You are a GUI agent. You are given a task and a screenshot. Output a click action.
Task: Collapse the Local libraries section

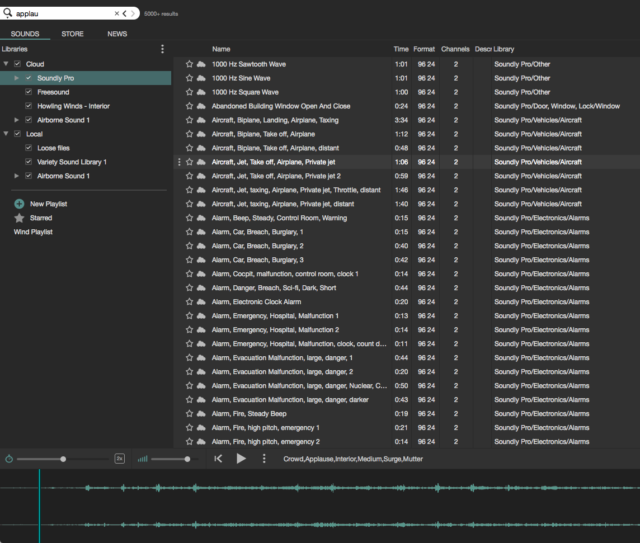coord(6,134)
